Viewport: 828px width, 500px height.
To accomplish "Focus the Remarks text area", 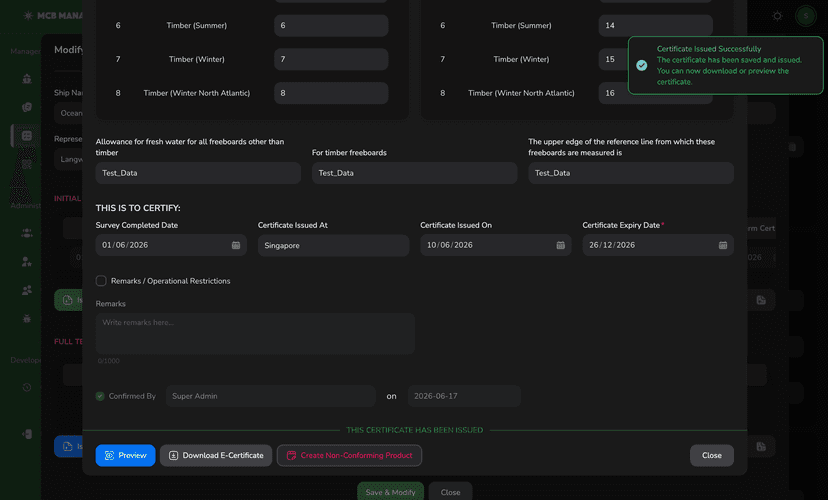I will (x=255, y=333).
